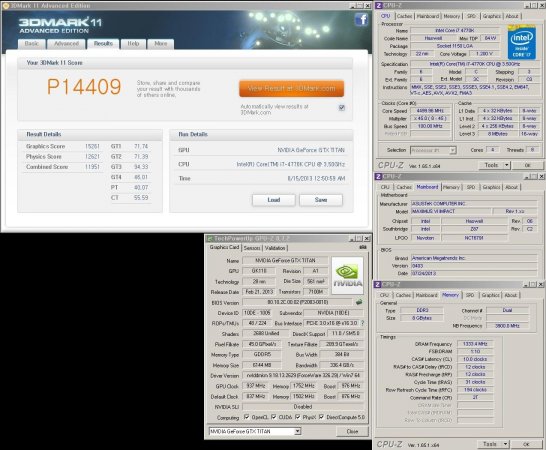The width and height of the screenshot is (546, 450).
Task: Toggle the OpenCL checkbox in GPU-Z
Action: 247,417
